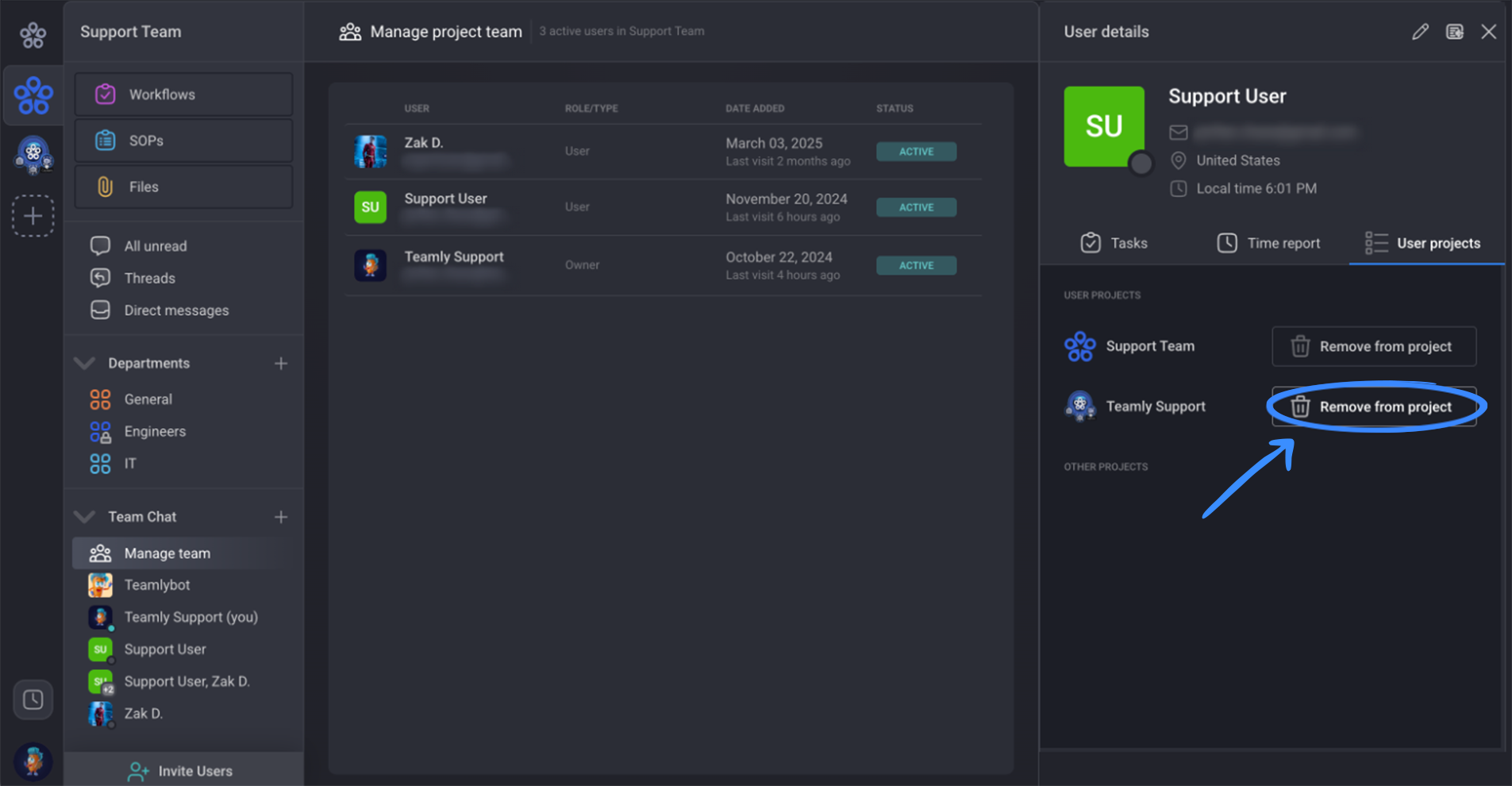Click the SU avatar in the team table
Image resolution: width=1512 pixels, height=786 pixels.
[x=370, y=207]
